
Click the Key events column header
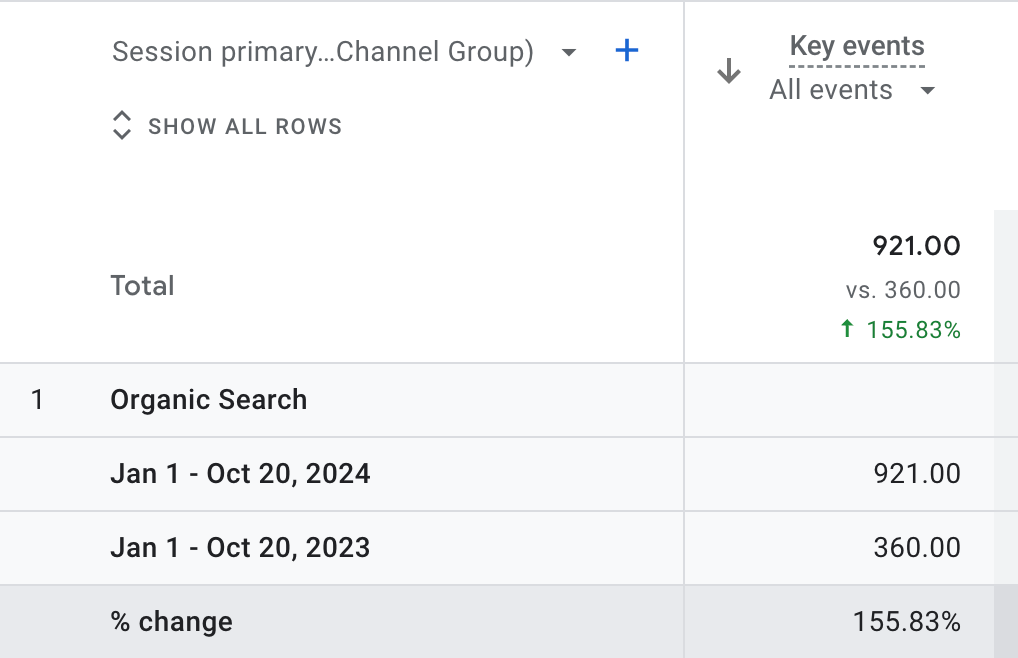pyautogui.click(x=857, y=46)
